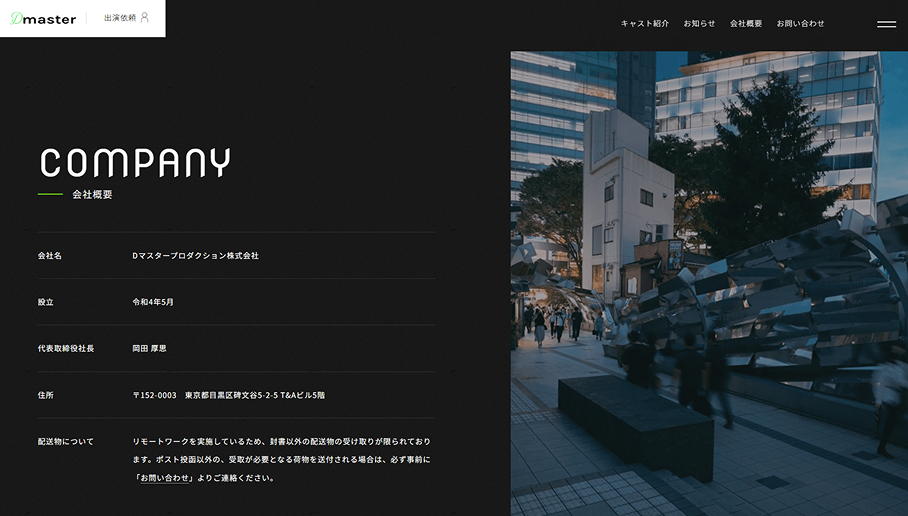Click the person icon beside 出演依頼
The image size is (908, 516).
[x=145, y=17]
